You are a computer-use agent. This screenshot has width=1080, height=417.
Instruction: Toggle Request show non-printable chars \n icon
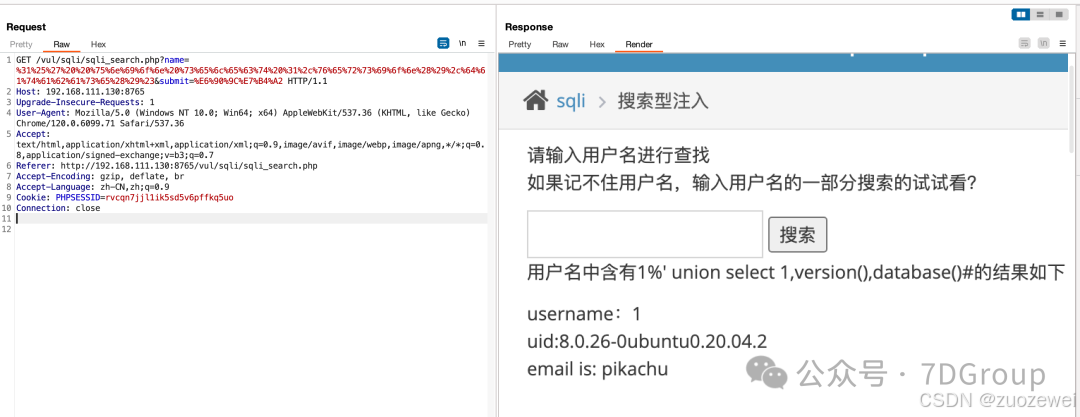[x=463, y=43]
